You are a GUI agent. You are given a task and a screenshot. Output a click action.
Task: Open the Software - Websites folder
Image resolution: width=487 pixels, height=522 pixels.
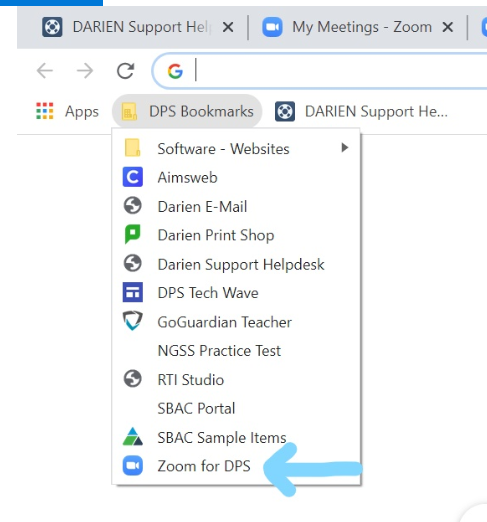coord(236,148)
